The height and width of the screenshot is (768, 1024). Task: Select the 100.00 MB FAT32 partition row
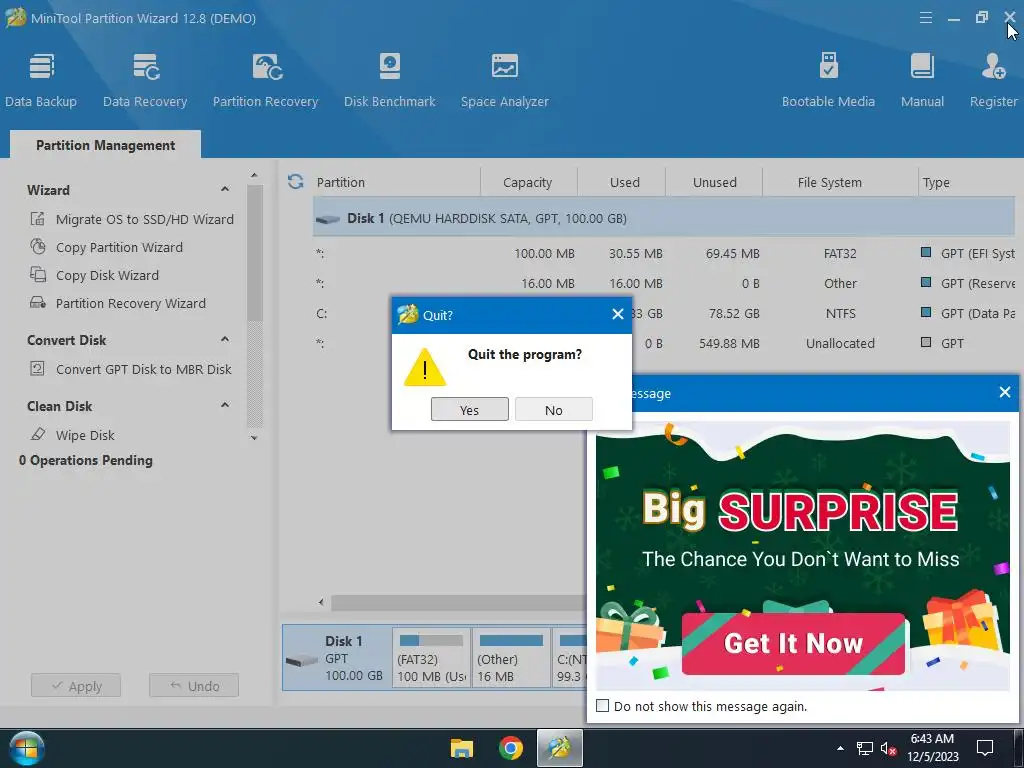coord(663,253)
